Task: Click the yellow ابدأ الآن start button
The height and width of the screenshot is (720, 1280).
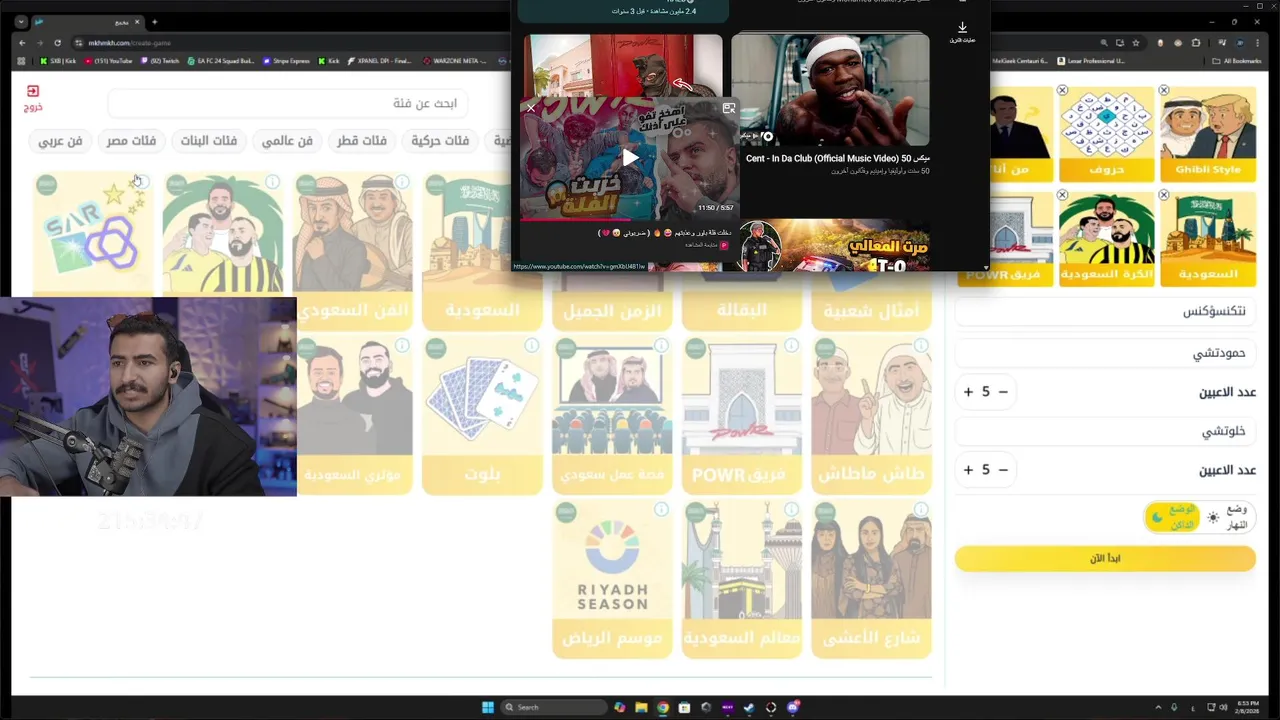Action: 1105,558
